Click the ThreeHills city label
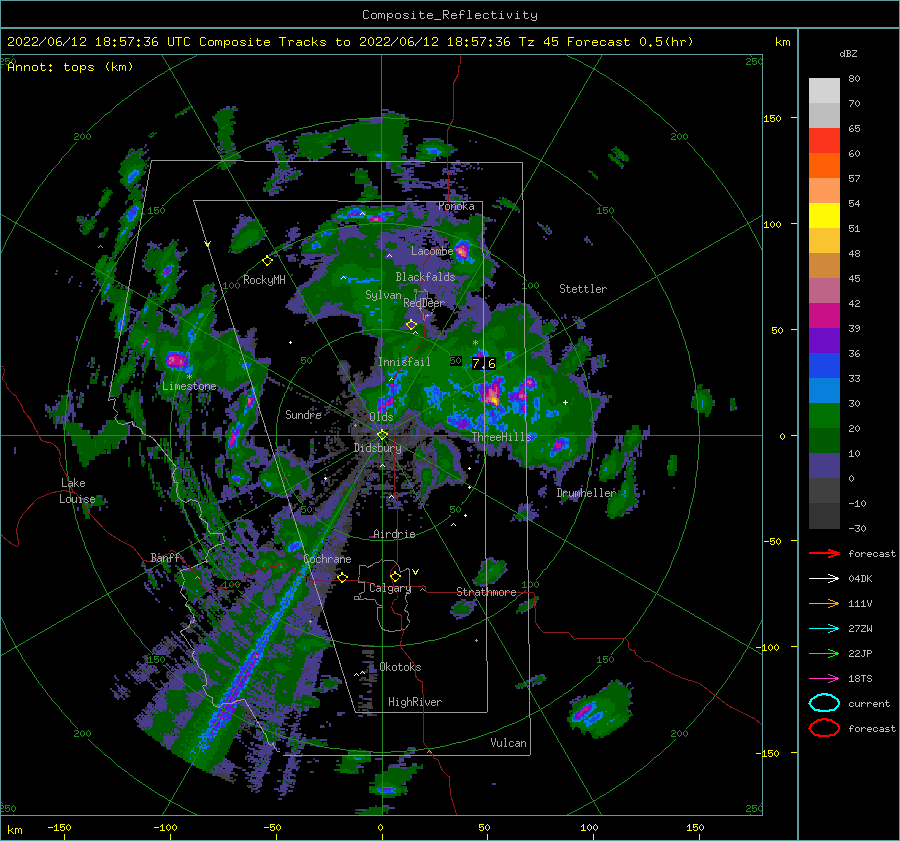Viewport: 900px width, 841px height. point(502,437)
